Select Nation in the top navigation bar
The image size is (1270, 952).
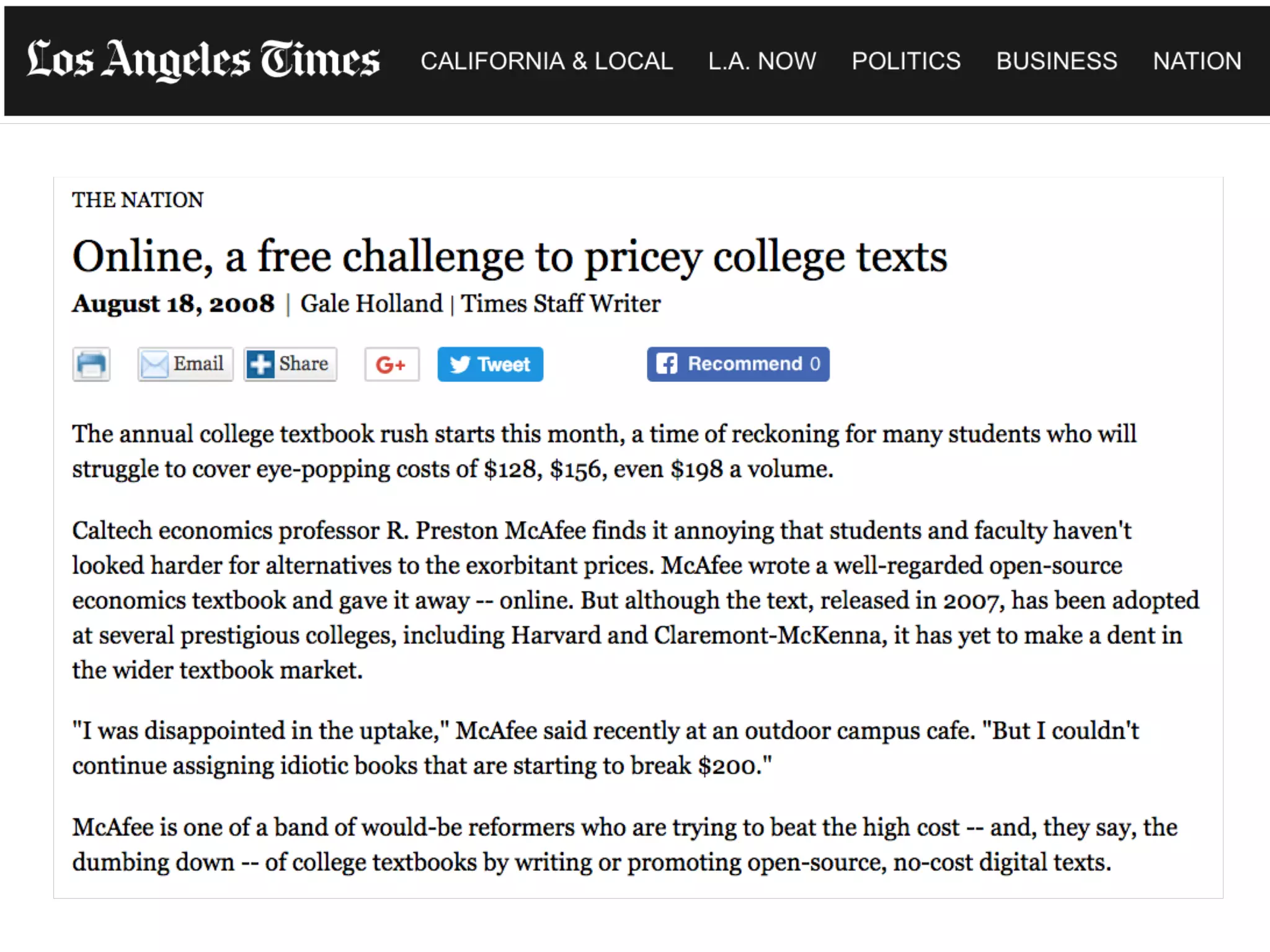click(x=1197, y=61)
